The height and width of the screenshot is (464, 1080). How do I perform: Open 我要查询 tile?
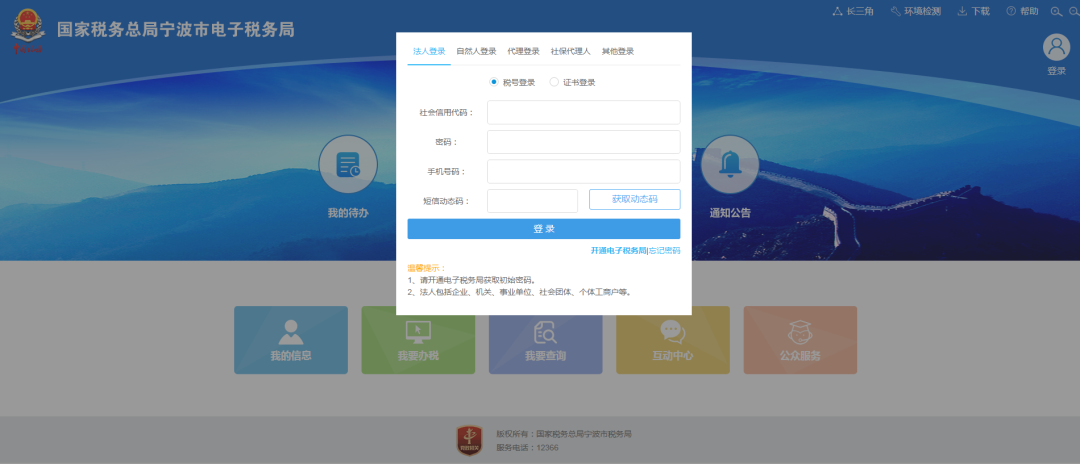[x=546, y=340]
